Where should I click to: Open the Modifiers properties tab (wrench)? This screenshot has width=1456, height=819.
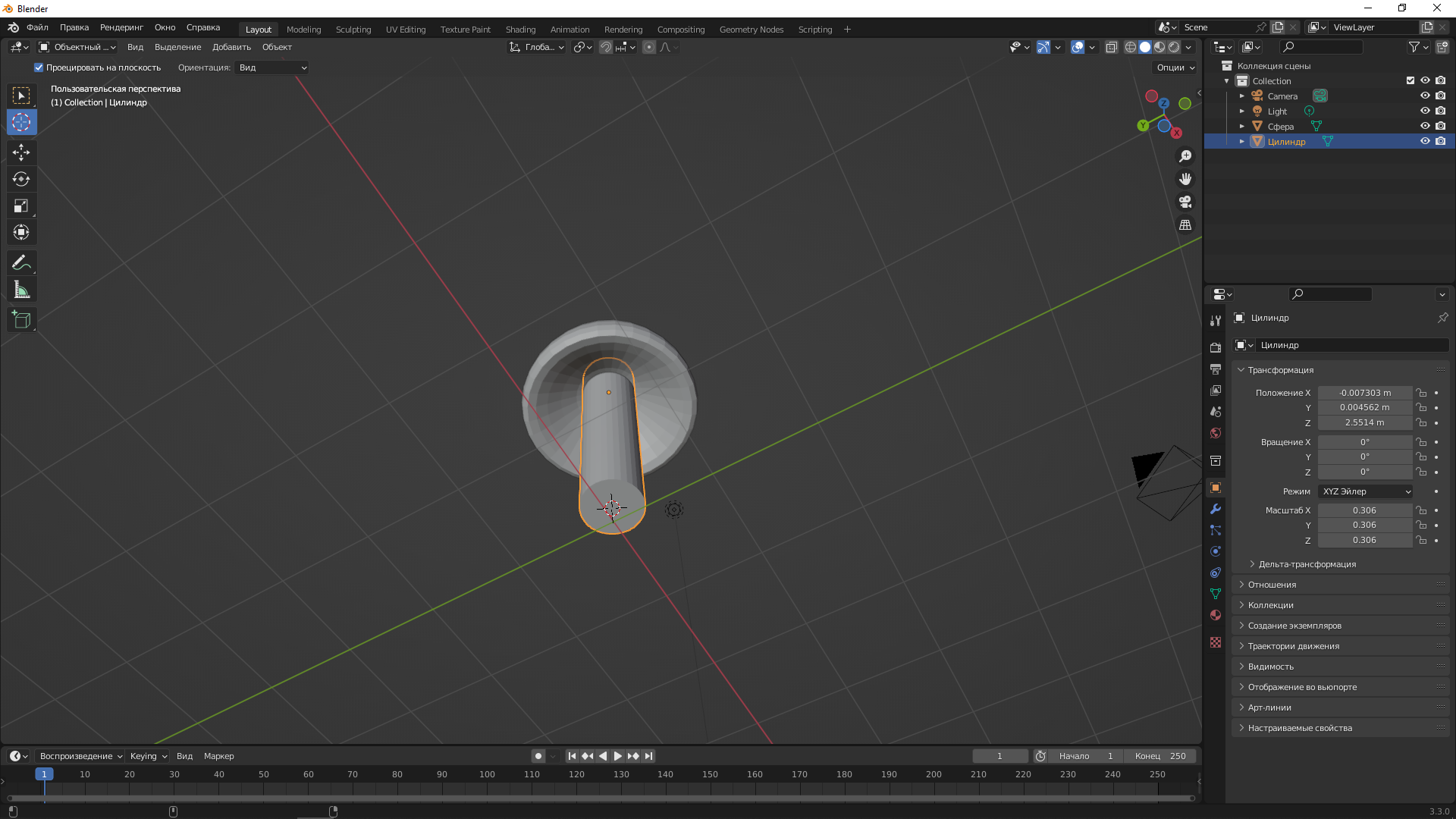click(1216, 509)
